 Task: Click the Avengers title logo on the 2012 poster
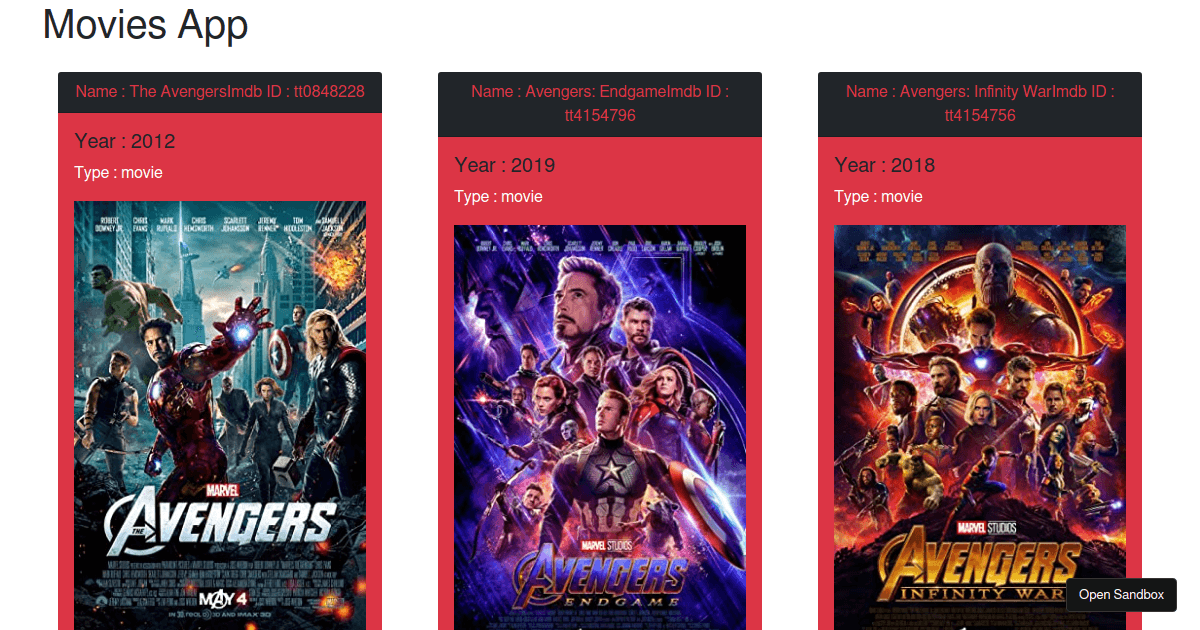pos(220,524)
